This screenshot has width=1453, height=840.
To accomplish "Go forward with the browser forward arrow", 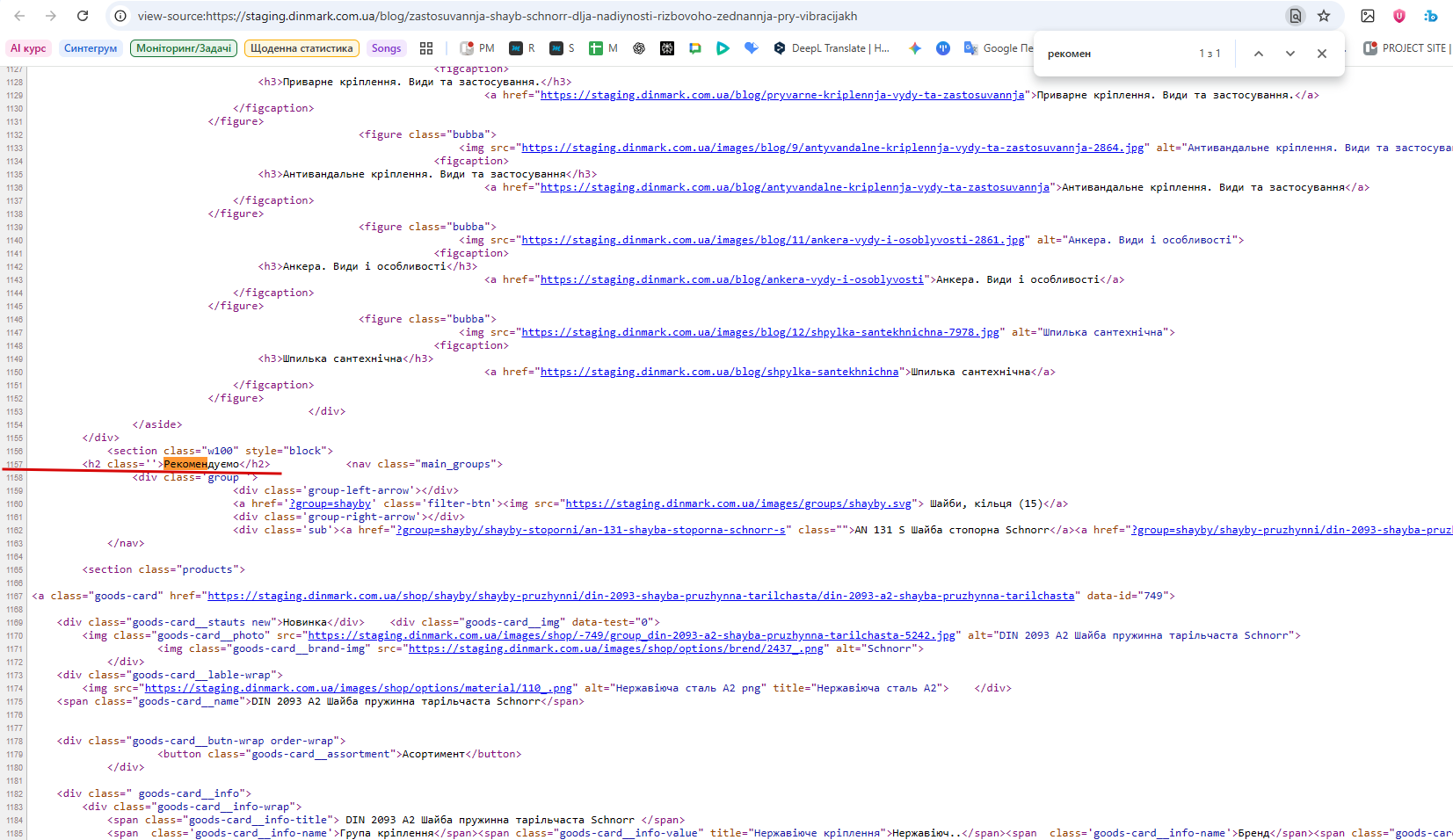I will [x=51, y=16].
